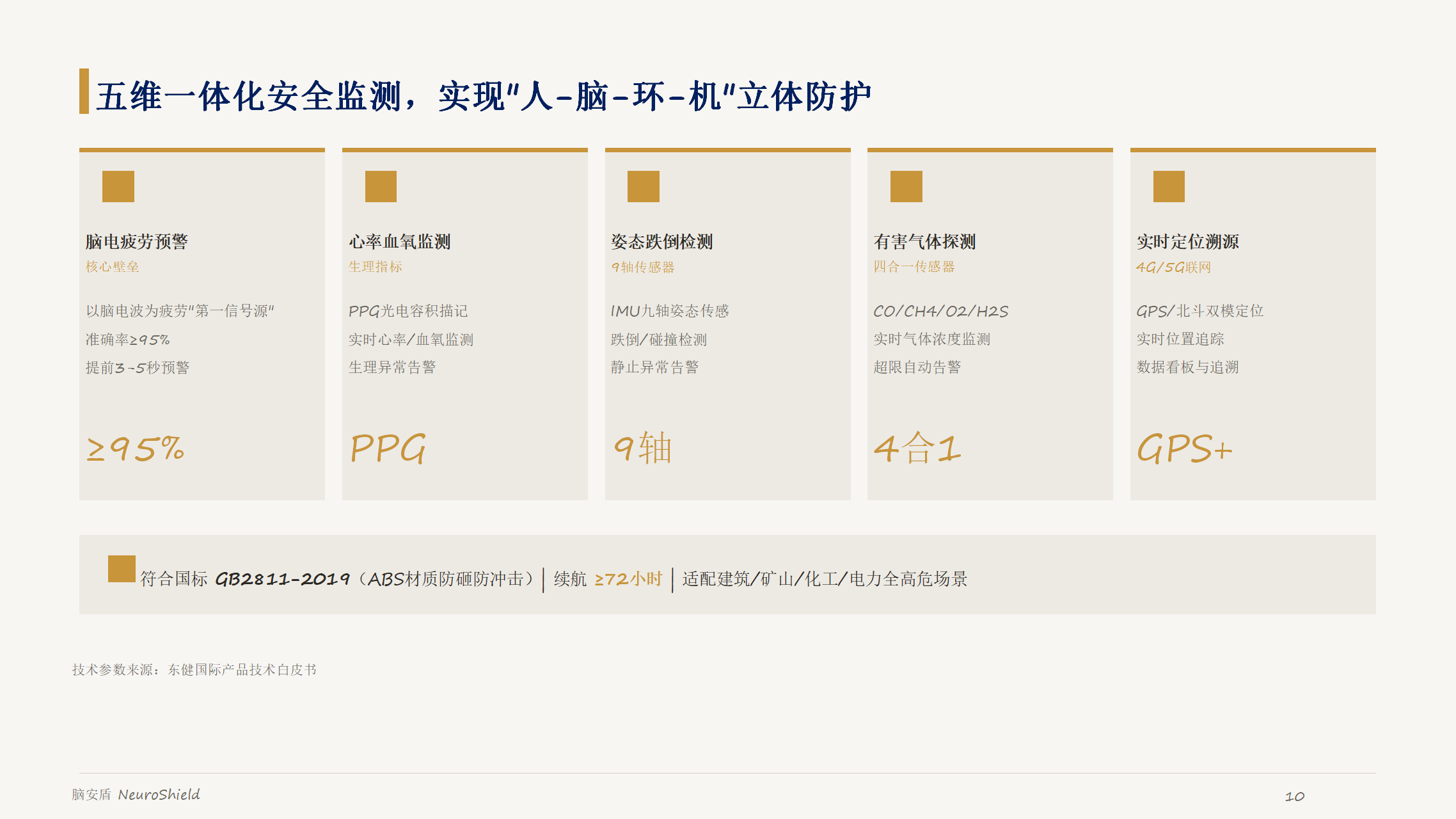Click the text 实时心率/血氧监测

411,339
